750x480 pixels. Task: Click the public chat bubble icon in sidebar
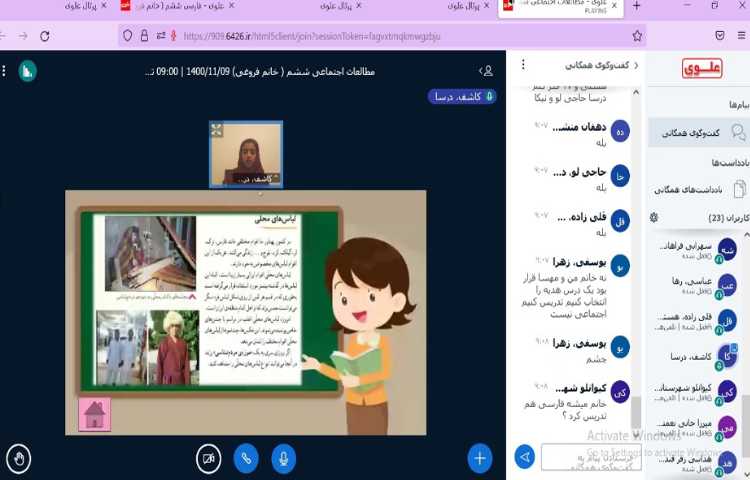738,132
